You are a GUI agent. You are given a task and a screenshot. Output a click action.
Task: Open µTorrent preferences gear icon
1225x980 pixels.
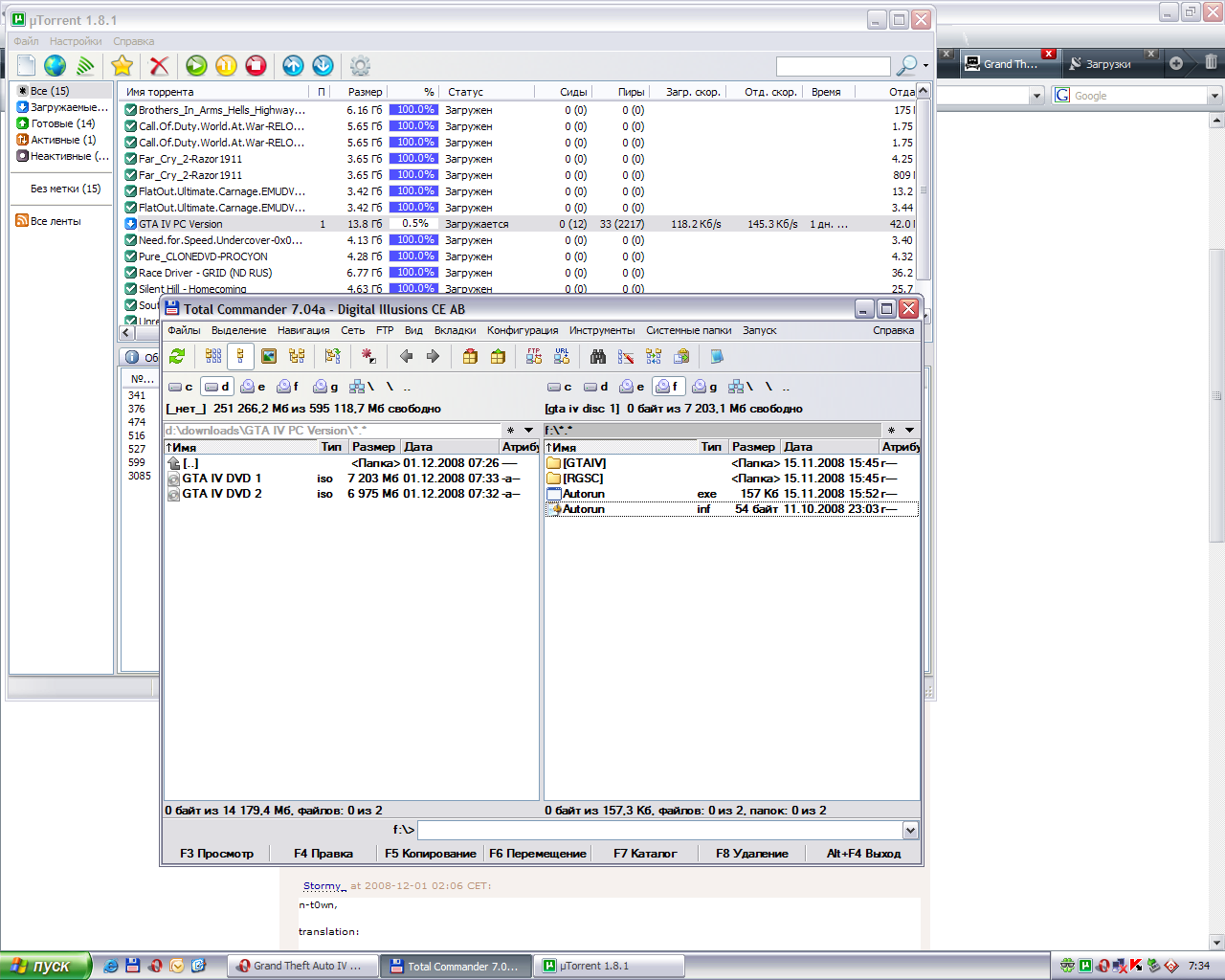360,65
